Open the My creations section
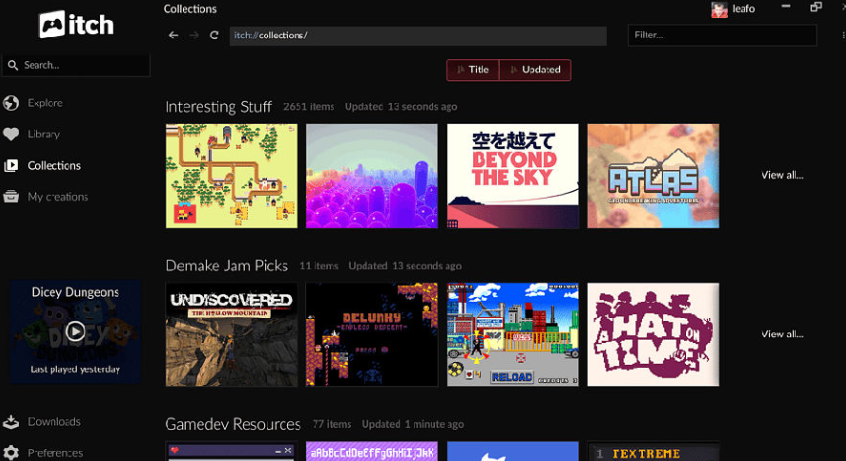This screenshot has width=846, height=461. coord(58,196)
